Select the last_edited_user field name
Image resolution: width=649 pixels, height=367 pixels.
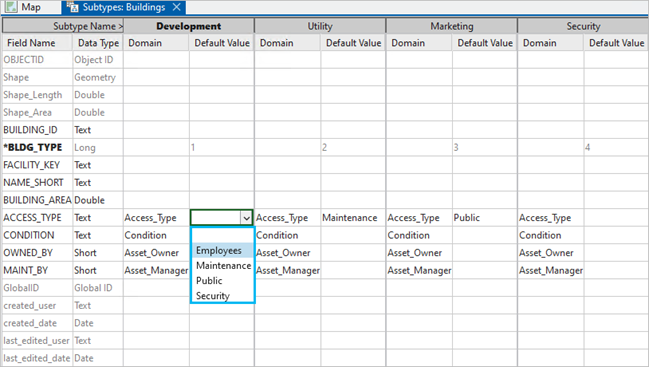pos(37,341)
